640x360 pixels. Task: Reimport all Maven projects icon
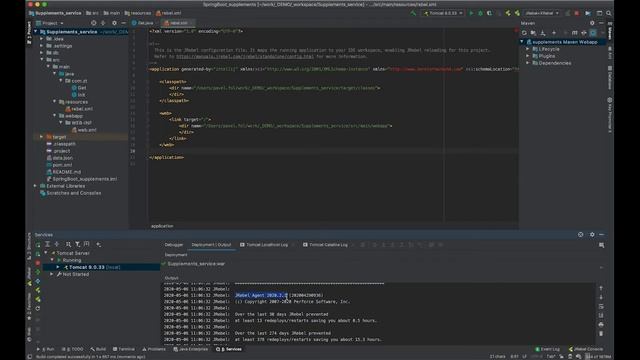tap(524, 33)
